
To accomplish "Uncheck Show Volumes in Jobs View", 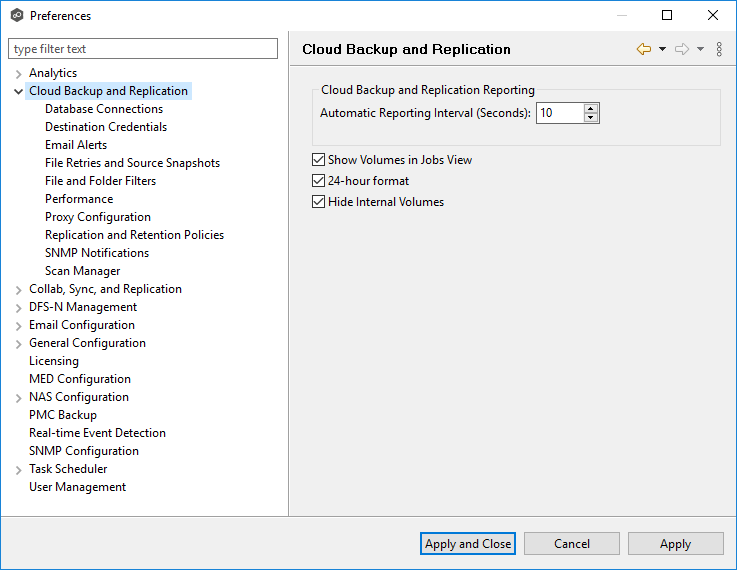I will point(319,160).
